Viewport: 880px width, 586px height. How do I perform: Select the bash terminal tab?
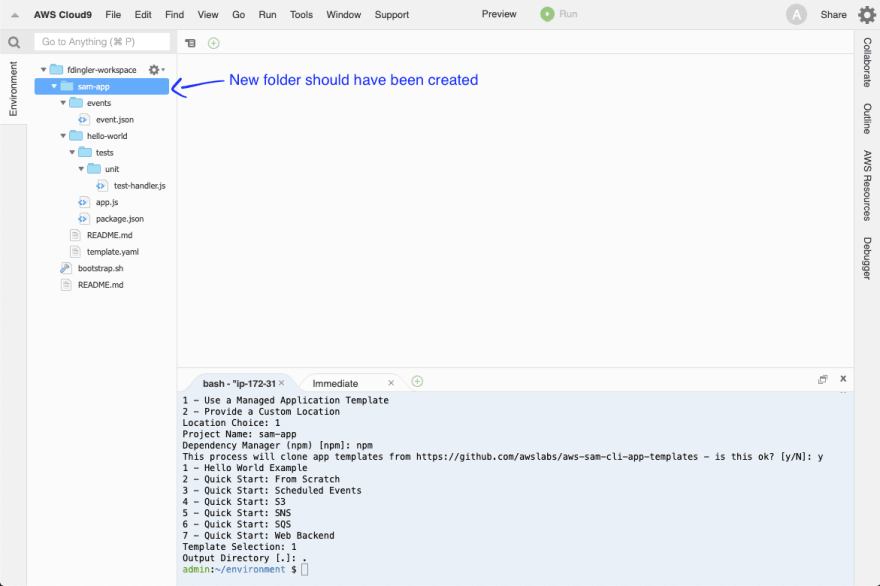pyautogui.click(x=239, y=383)
